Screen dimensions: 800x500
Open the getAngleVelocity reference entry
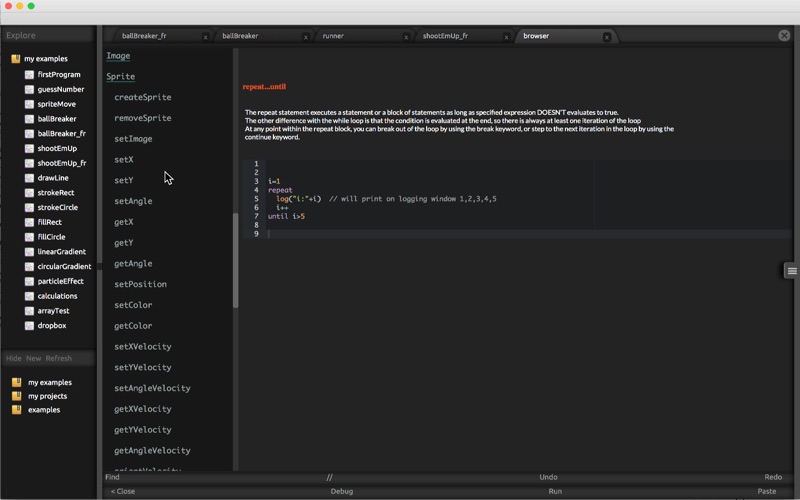pos(153,451)
